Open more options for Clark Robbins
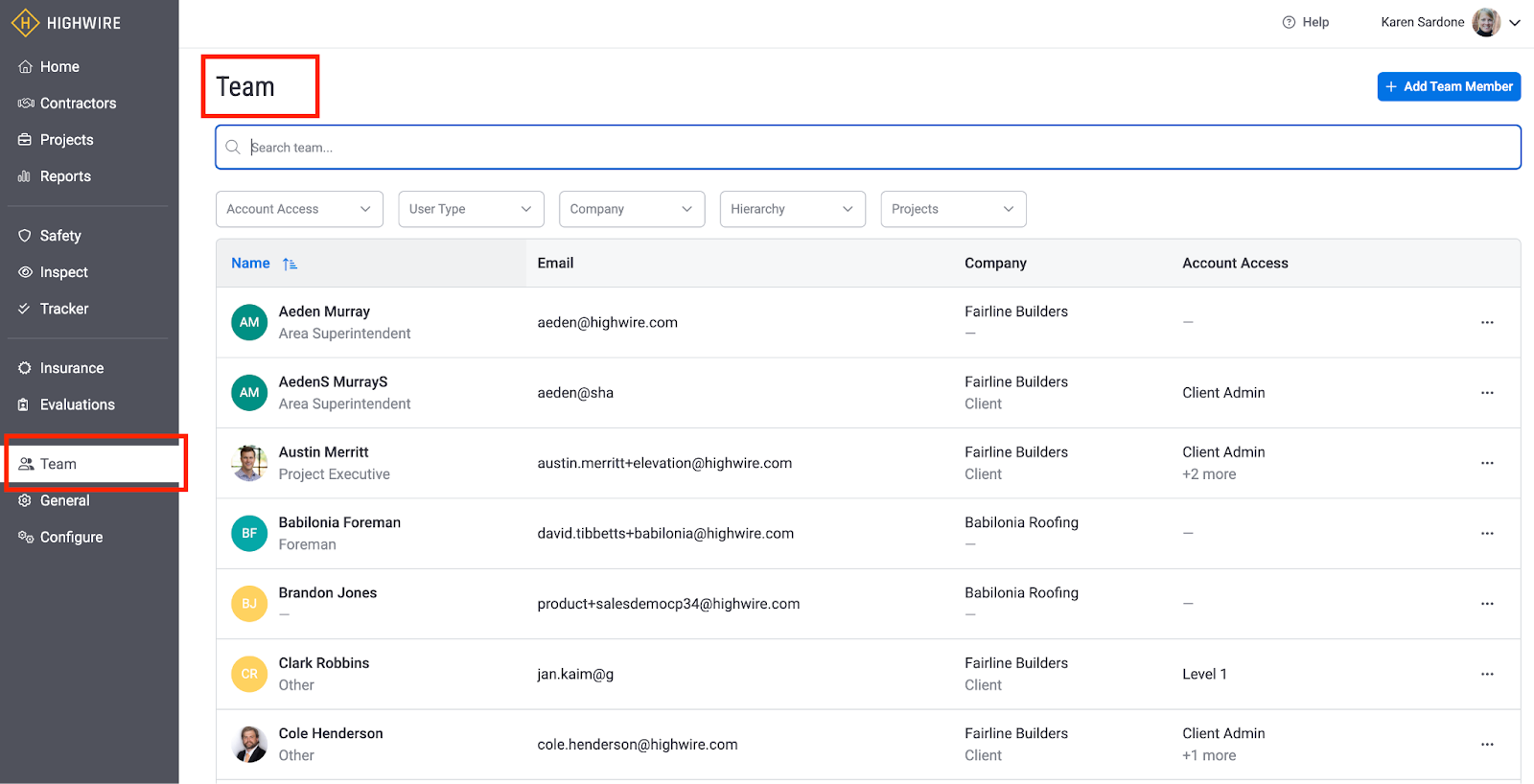The image size is (1534, 784). 1487,674
